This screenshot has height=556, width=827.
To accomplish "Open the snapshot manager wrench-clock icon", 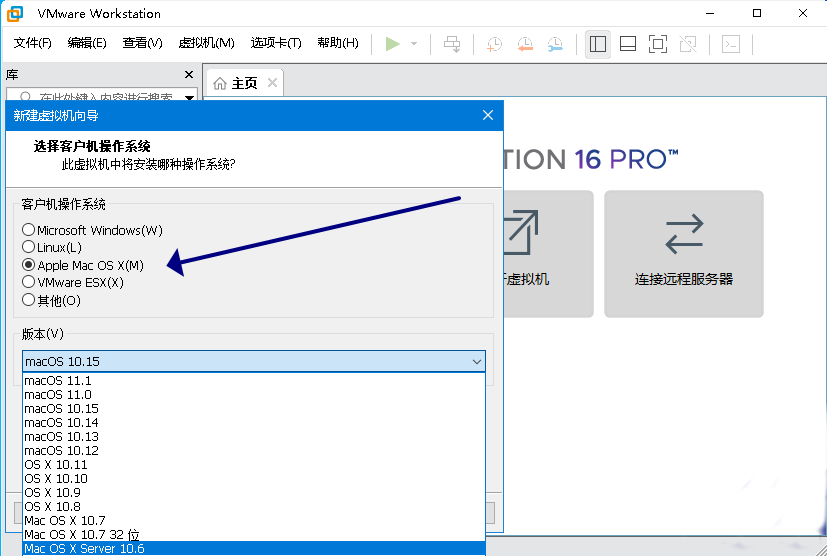I will (x=555, y=44).
